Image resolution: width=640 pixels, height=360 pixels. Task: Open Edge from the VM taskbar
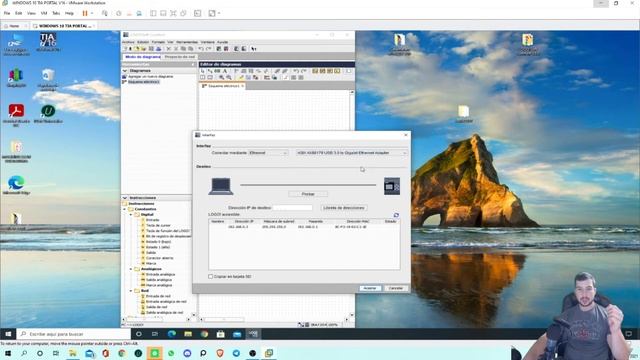[172, 334]
